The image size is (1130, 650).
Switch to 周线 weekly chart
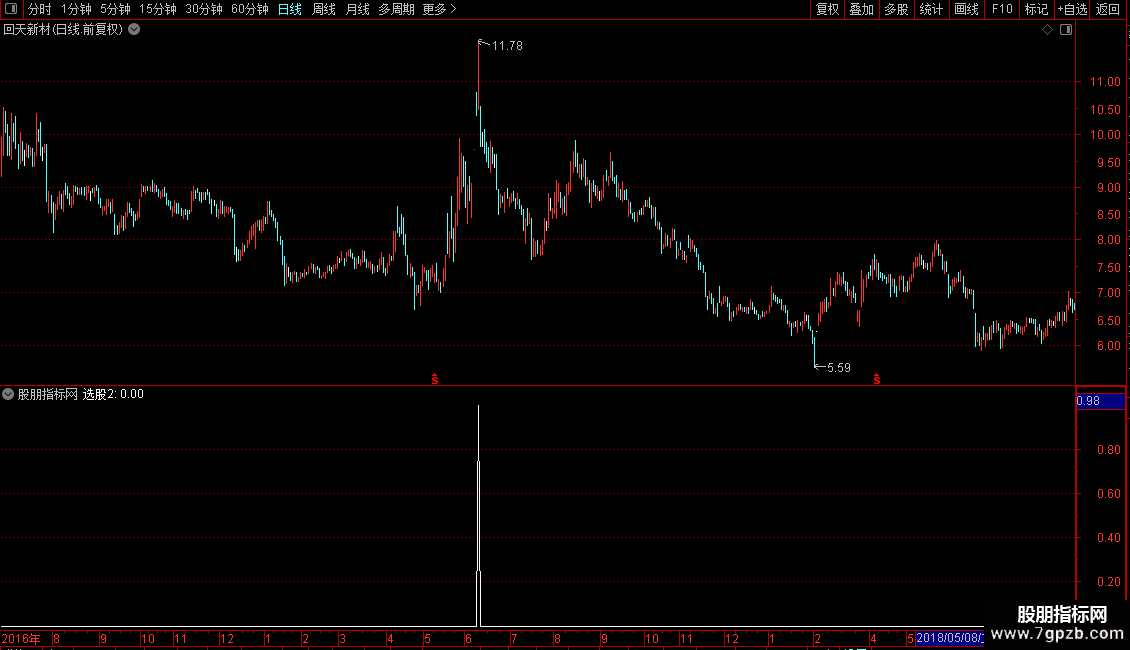point(324,9)
